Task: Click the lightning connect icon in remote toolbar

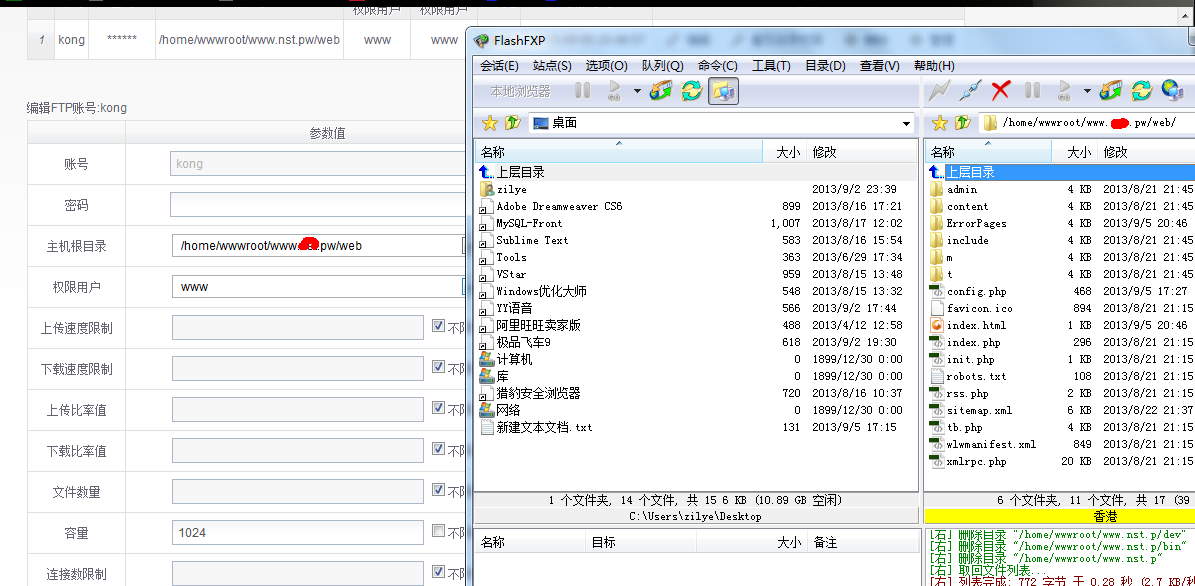Action: [x=938, y=91]
